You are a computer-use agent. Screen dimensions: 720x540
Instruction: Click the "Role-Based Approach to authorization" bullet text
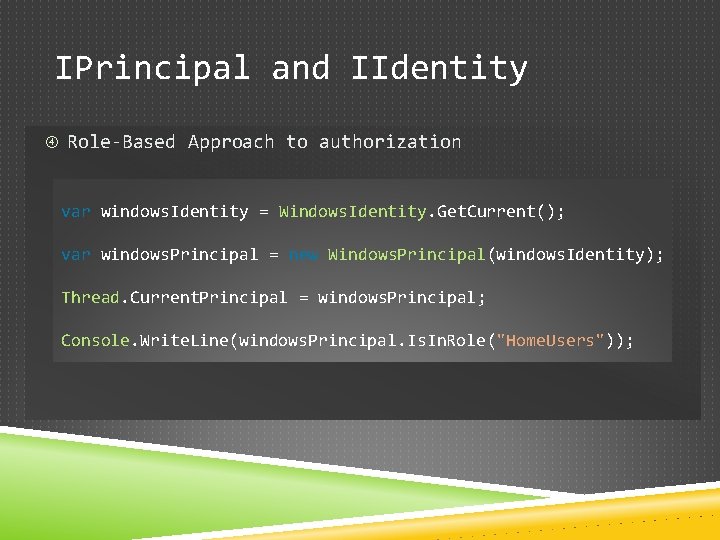(264, 142)
